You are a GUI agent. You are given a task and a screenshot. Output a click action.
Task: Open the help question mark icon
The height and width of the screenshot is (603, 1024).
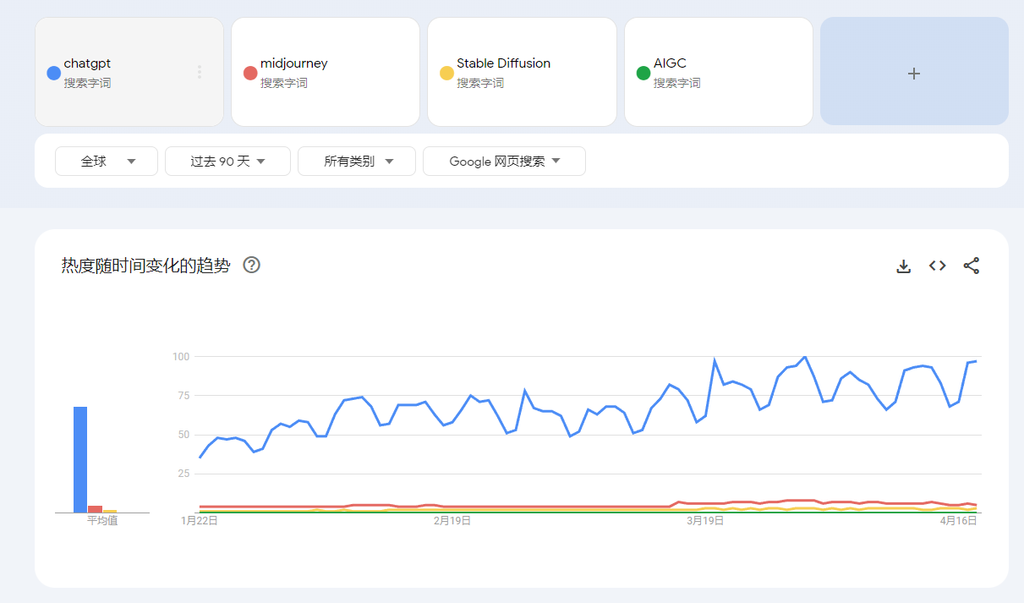pos(251,265)
